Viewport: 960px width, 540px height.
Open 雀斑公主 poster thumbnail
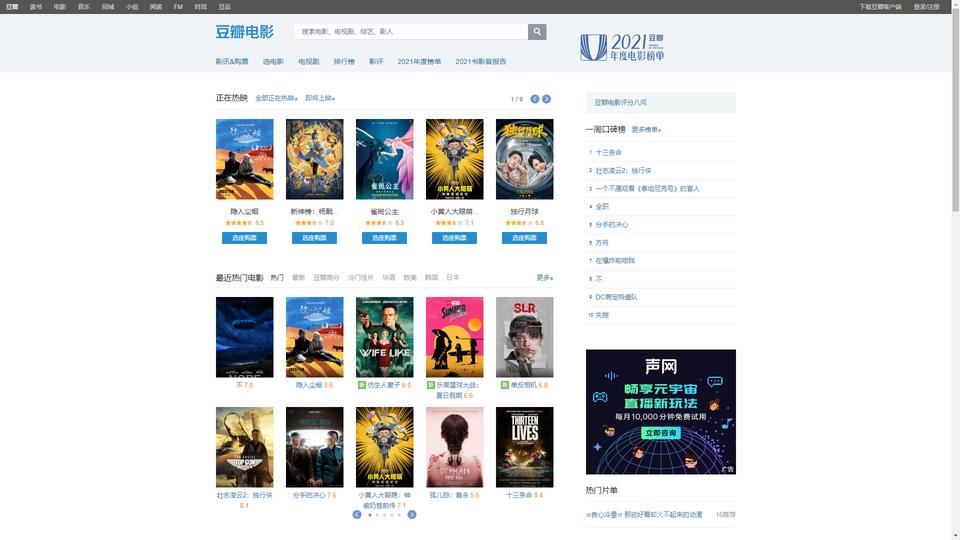pos(384,159)
